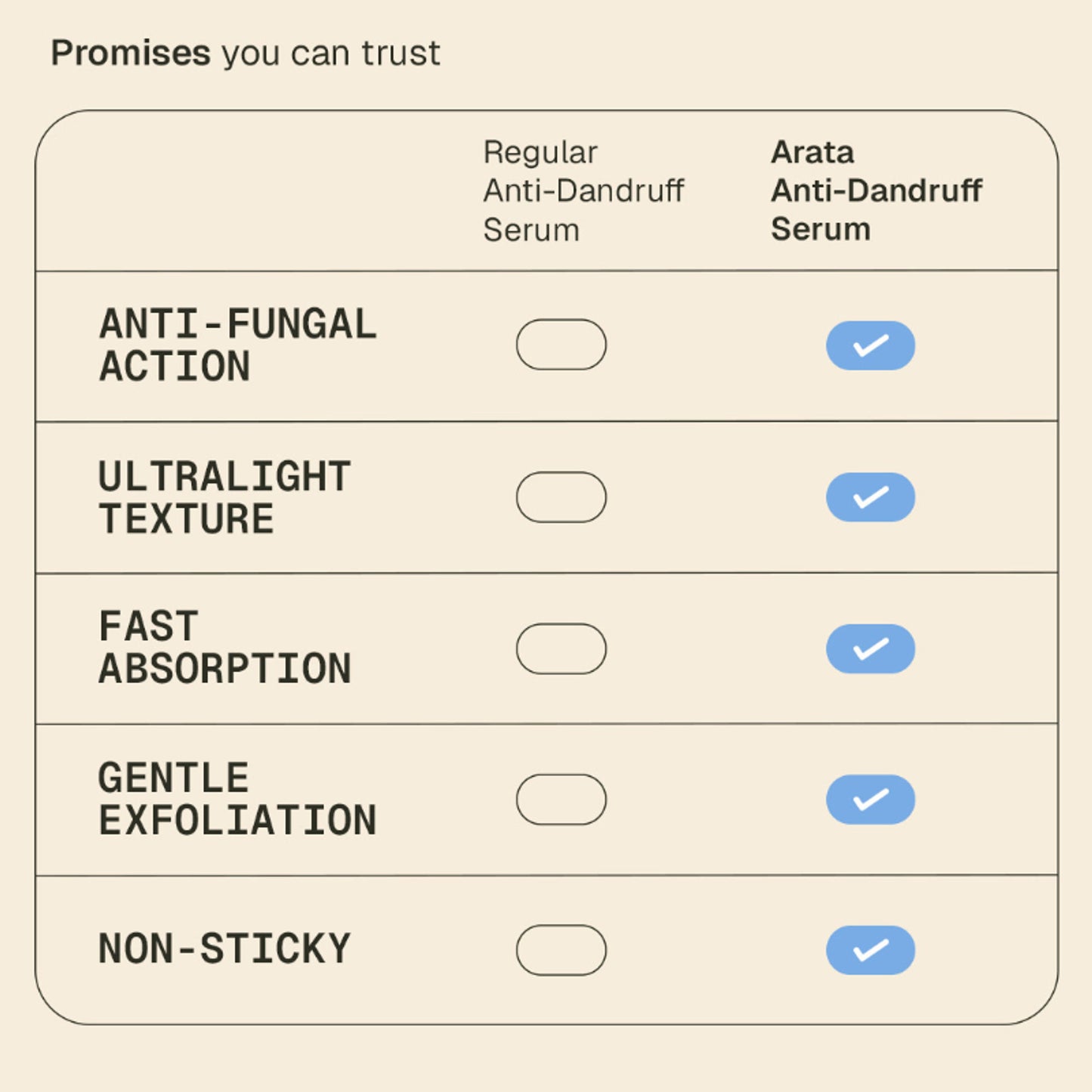The width and height of the screenshot is (1092, 1092).
Task: Click the blue checkmark for Non-Sticky
Action: tap(871, 950)
